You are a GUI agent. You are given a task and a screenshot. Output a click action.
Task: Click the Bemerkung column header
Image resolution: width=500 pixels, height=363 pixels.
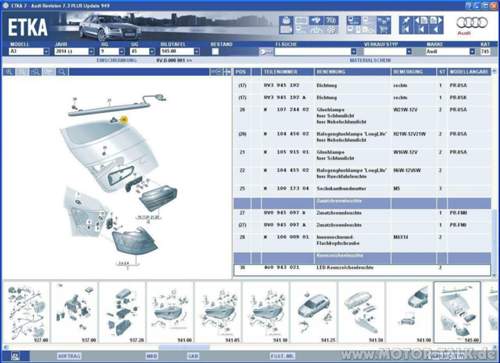point(413,72)
